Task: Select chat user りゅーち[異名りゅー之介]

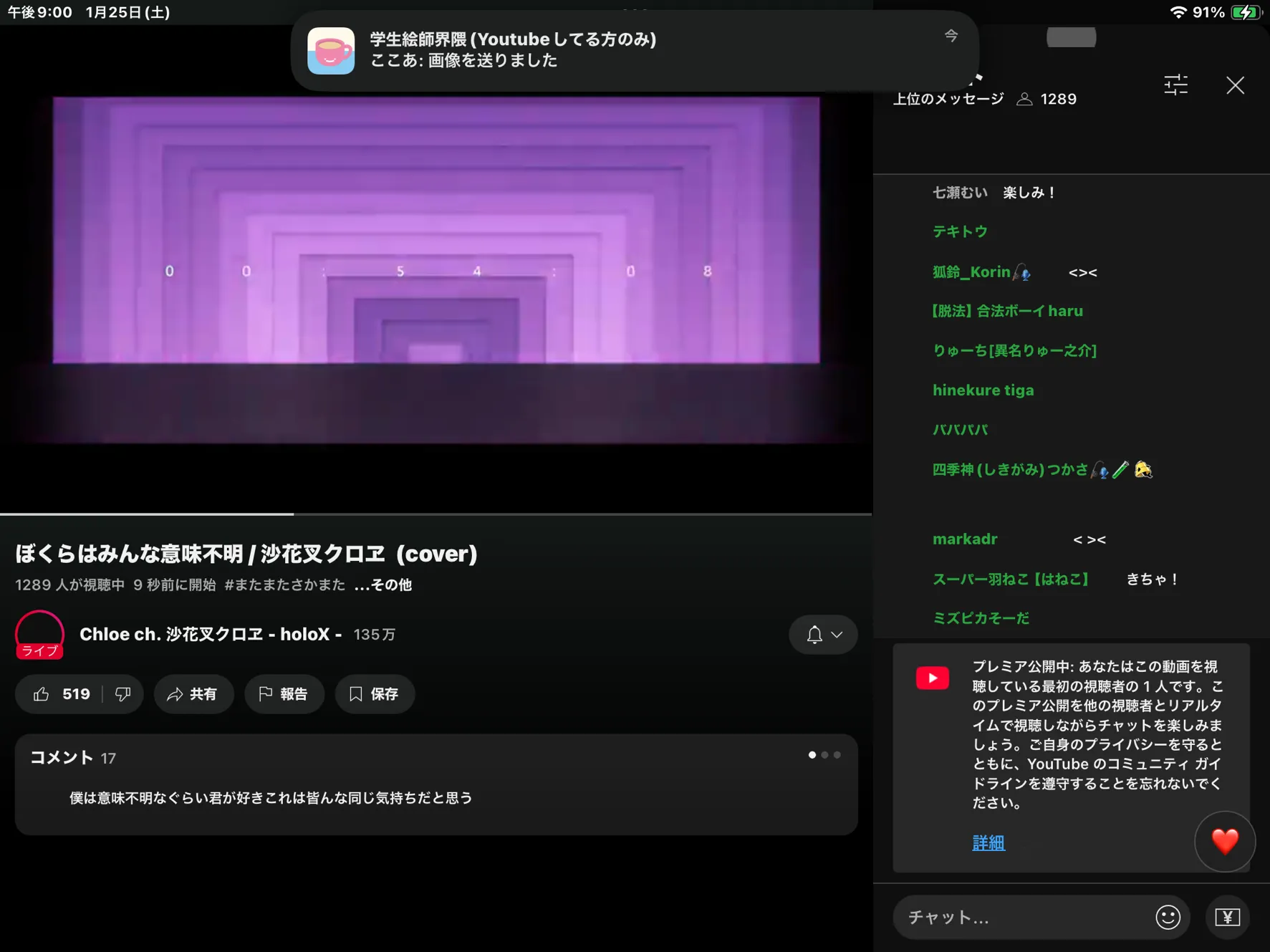Action: tap(1014, 350)
